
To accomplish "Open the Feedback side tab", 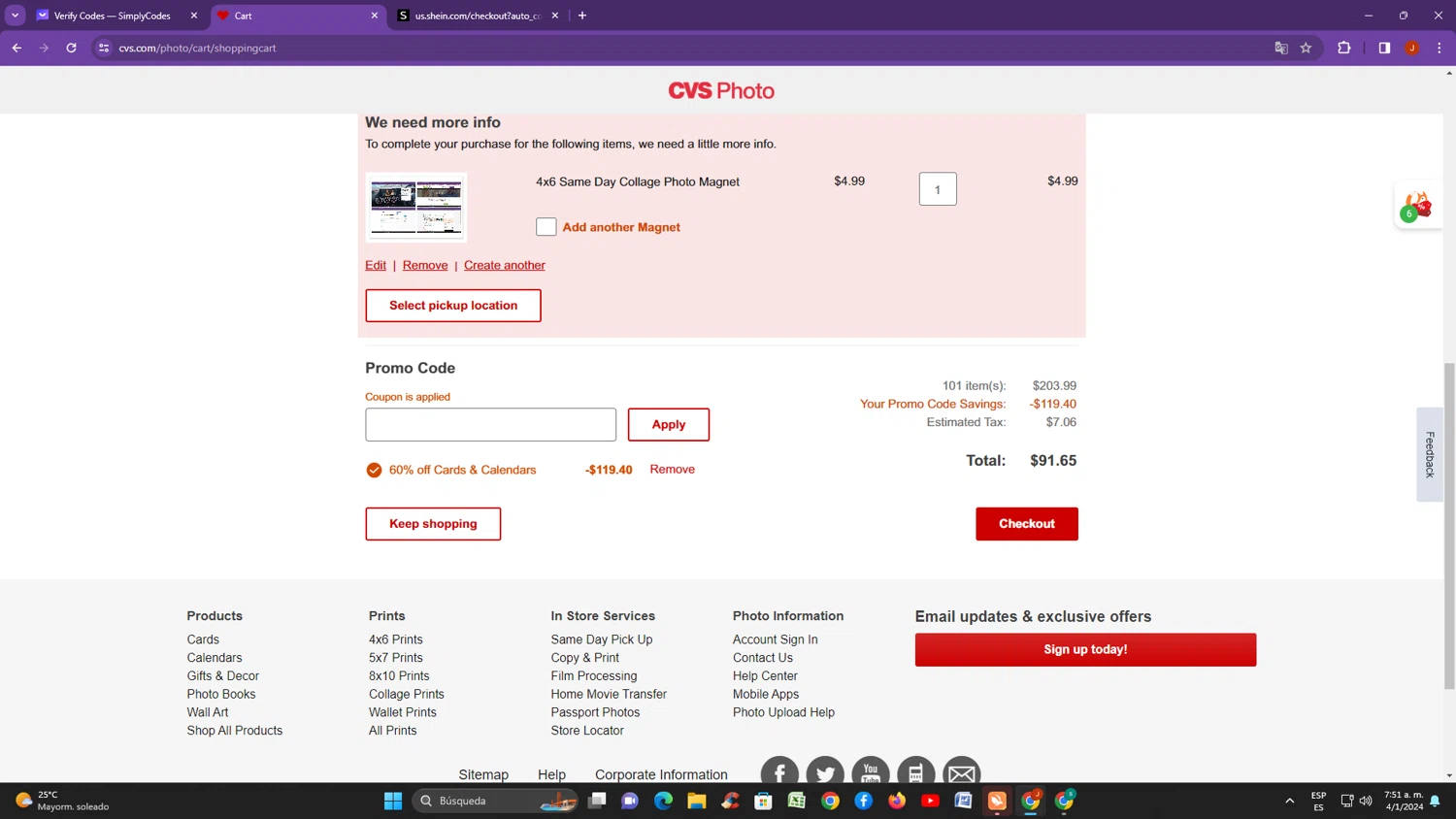I will coord(1430,454).
